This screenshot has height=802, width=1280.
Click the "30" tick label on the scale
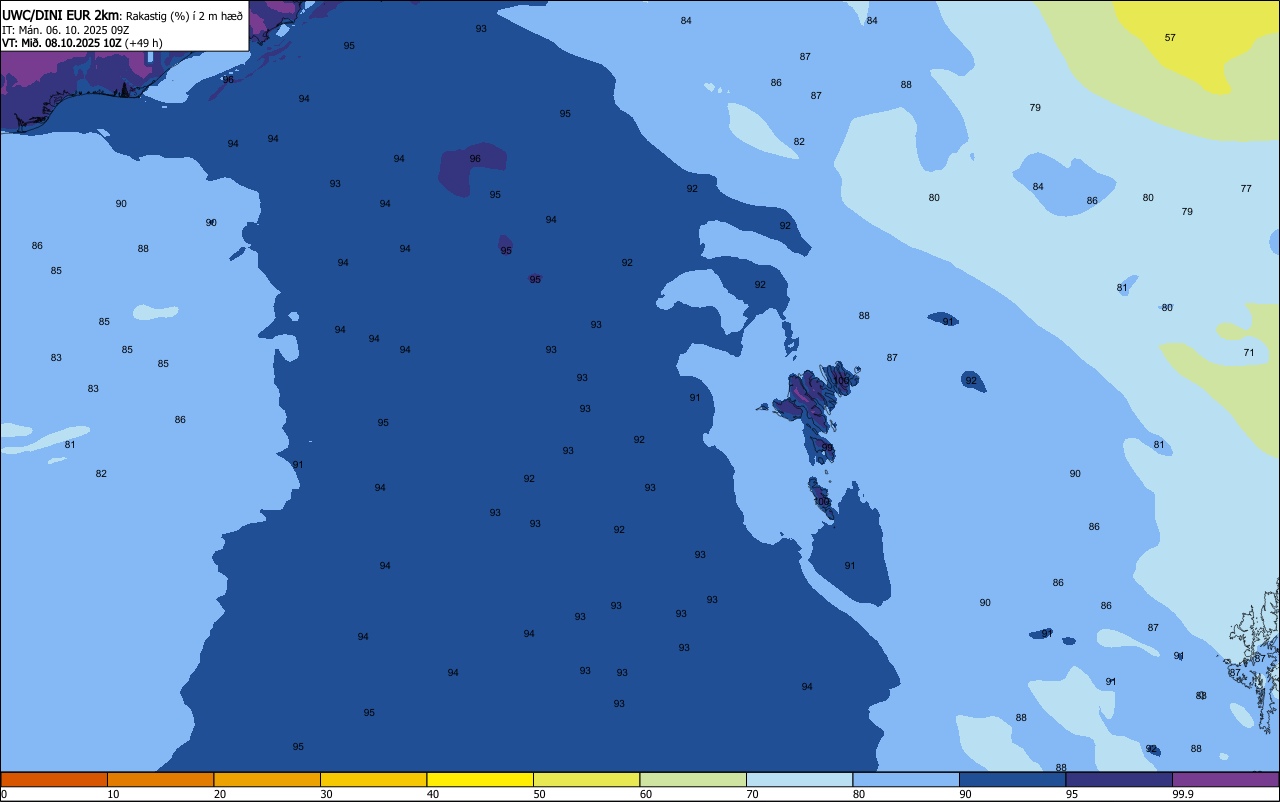pos(327,794)
